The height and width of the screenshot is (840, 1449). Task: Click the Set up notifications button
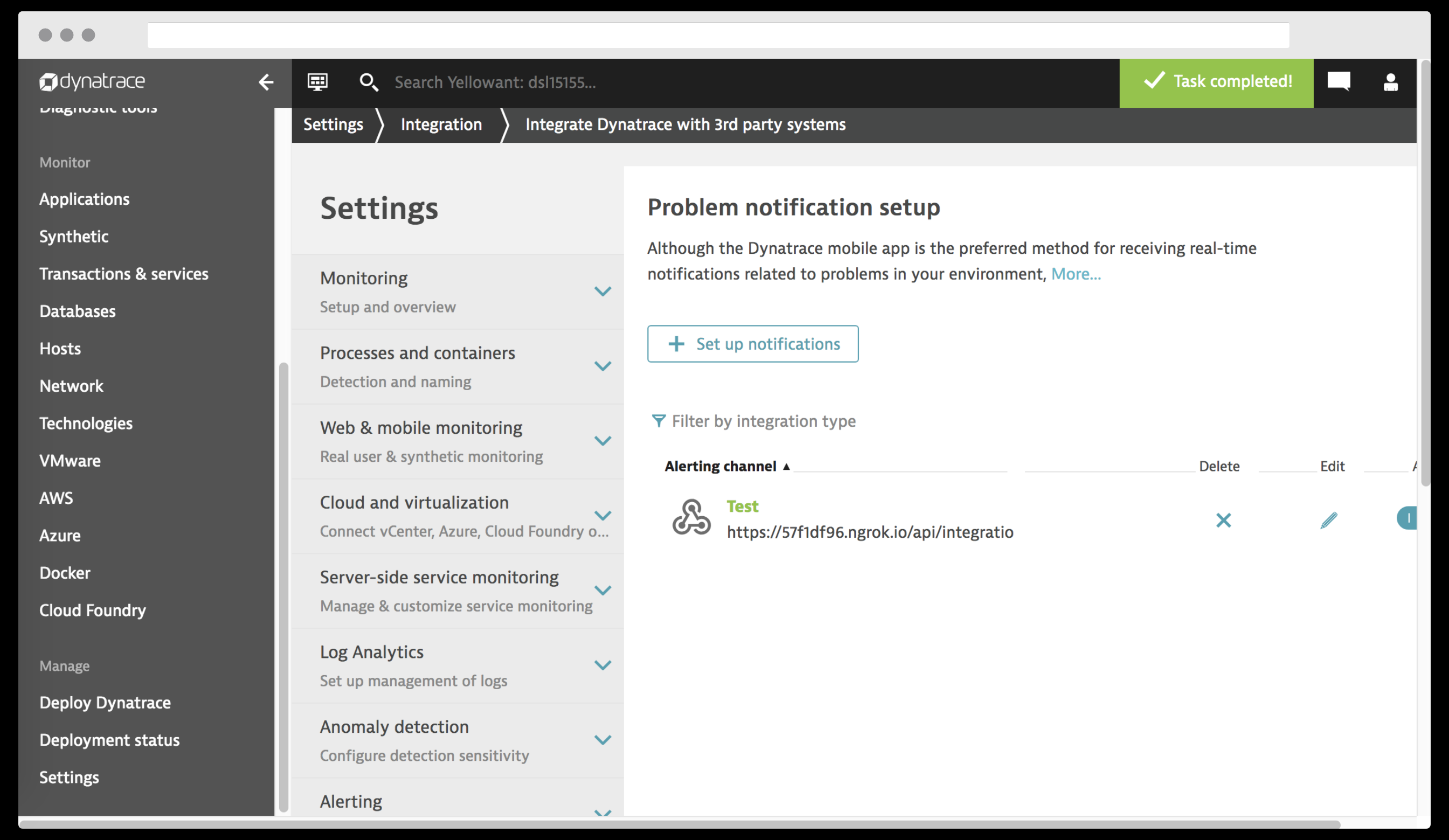752,344
